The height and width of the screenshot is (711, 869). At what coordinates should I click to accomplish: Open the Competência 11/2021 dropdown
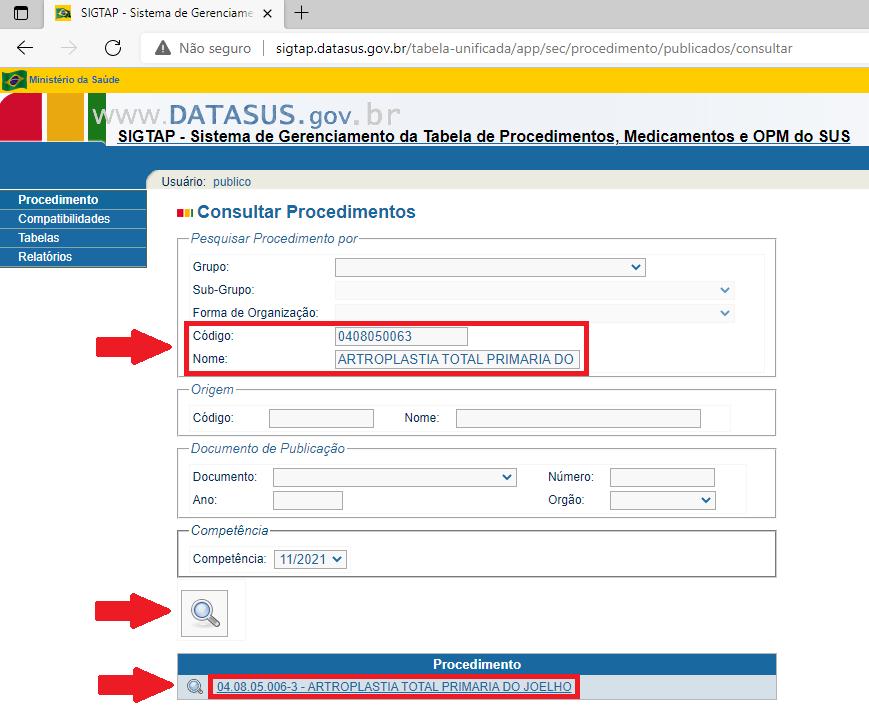click(x=310, y=559)
